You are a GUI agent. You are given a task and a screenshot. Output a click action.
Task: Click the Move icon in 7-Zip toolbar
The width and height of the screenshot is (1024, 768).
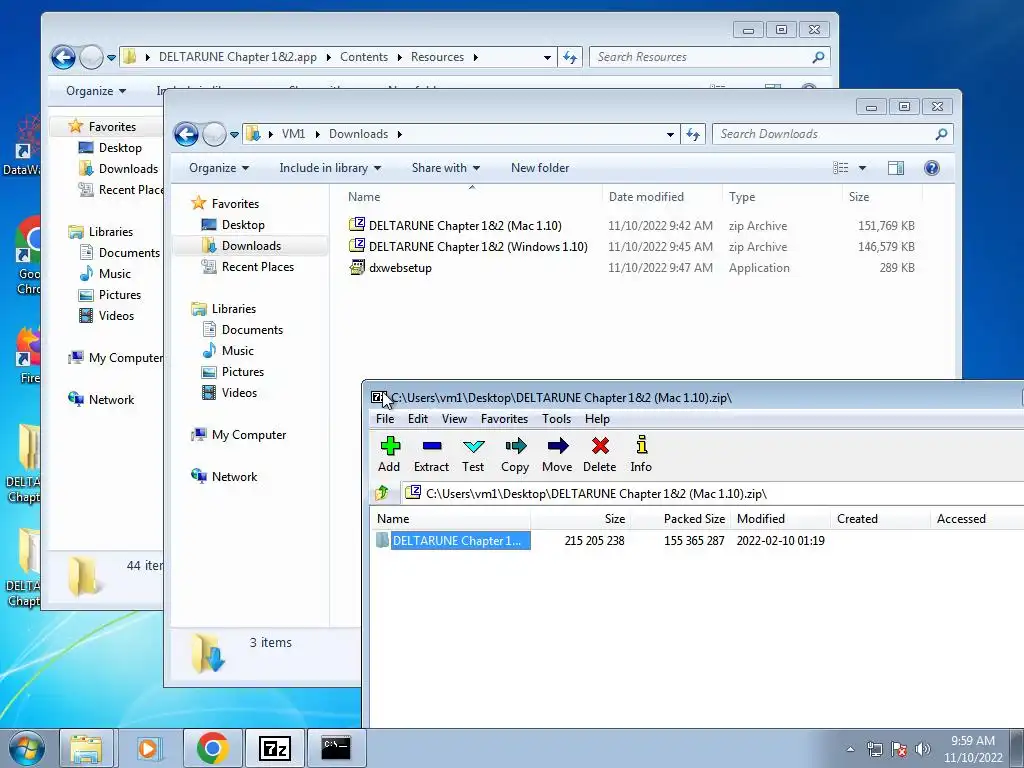tap(557, 455)
